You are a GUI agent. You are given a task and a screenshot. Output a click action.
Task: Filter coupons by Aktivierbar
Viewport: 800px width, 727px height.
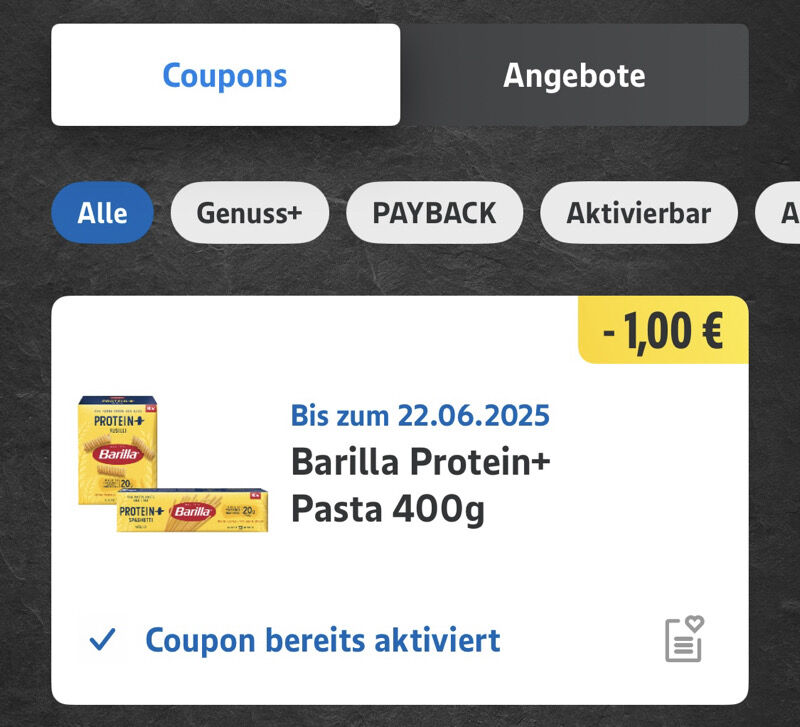tap(639, 213)
